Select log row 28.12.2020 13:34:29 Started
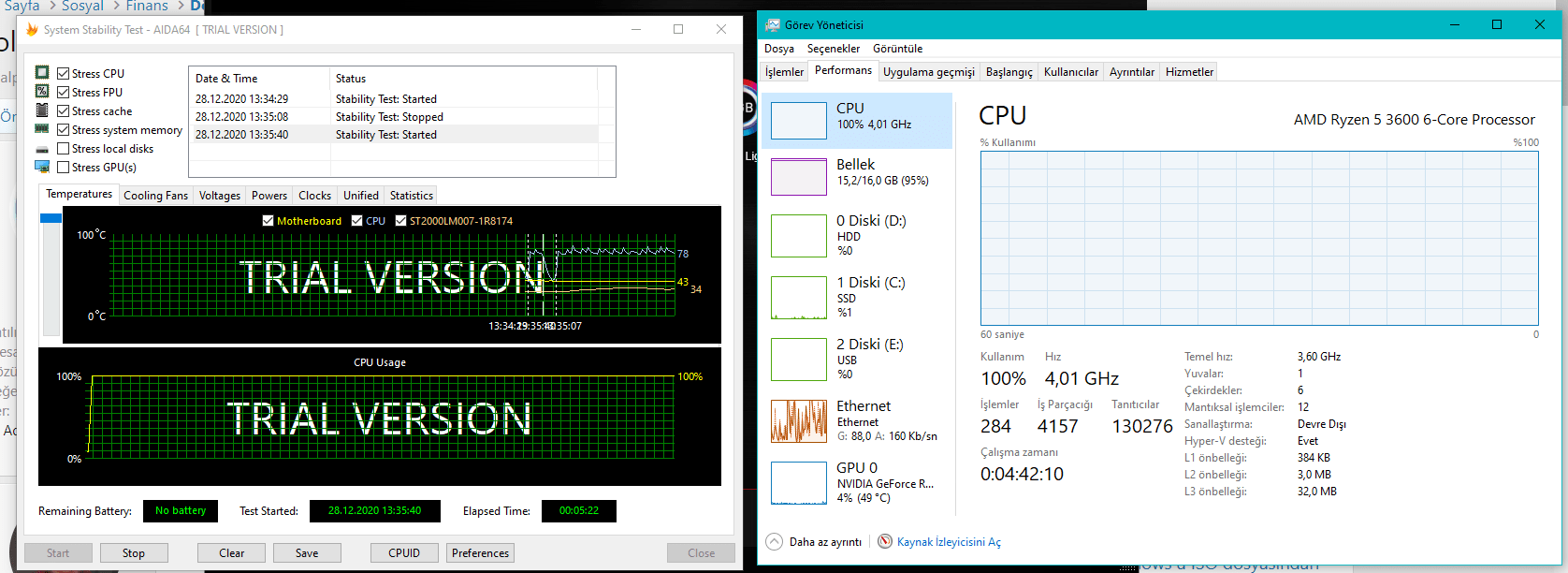The width and height of the screenshot is (1568, 573). (393, 98)
